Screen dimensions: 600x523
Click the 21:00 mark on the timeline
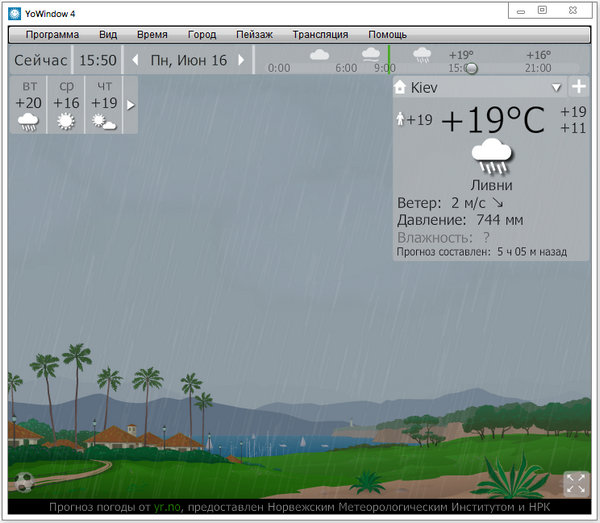pos(537,68)
